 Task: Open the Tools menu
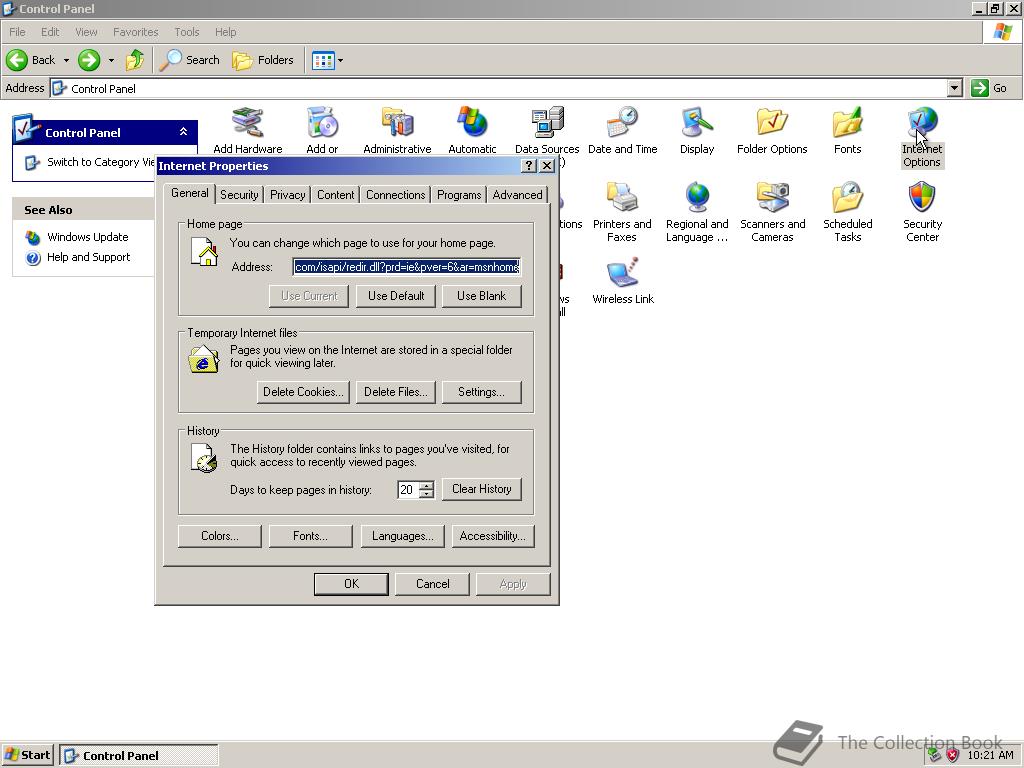click(186, 32)
